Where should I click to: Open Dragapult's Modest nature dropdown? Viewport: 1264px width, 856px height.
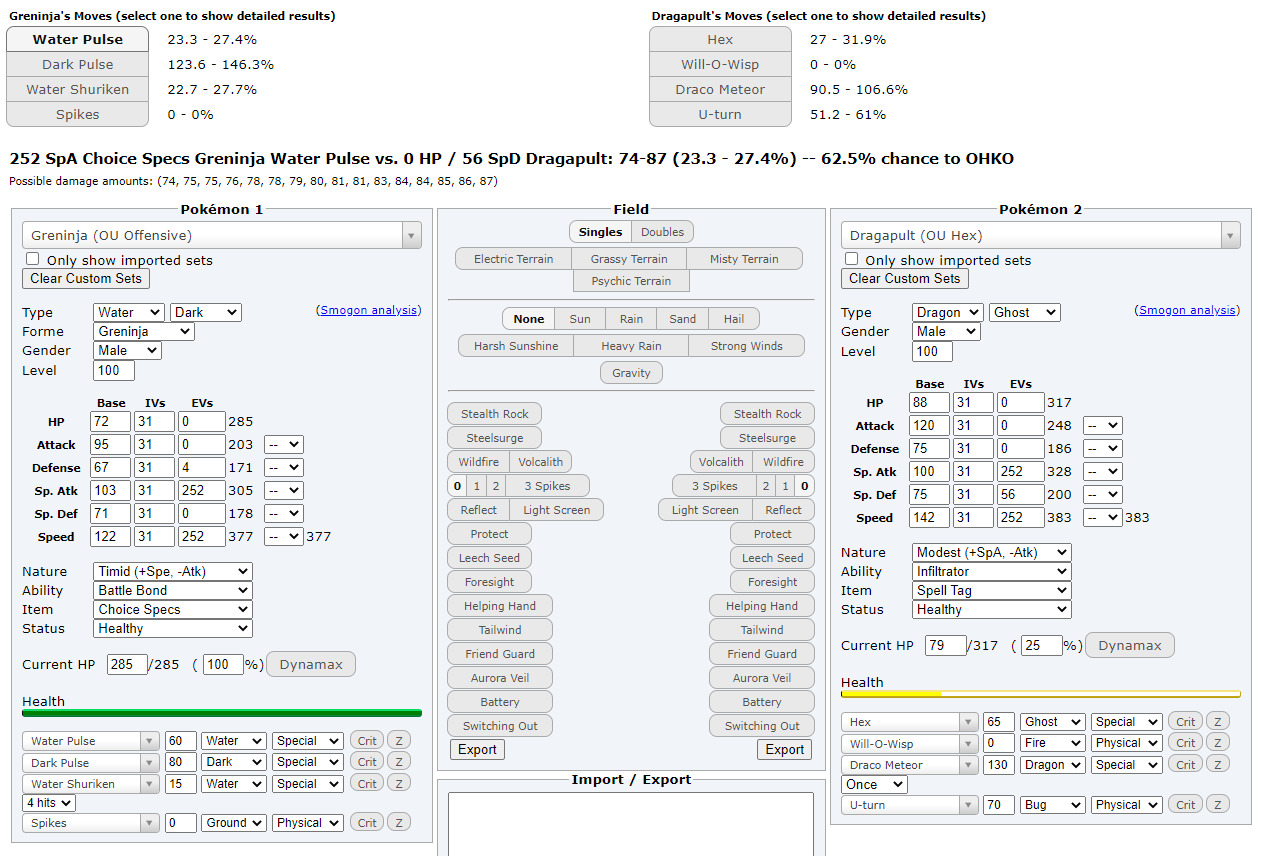tap(992, 552)
